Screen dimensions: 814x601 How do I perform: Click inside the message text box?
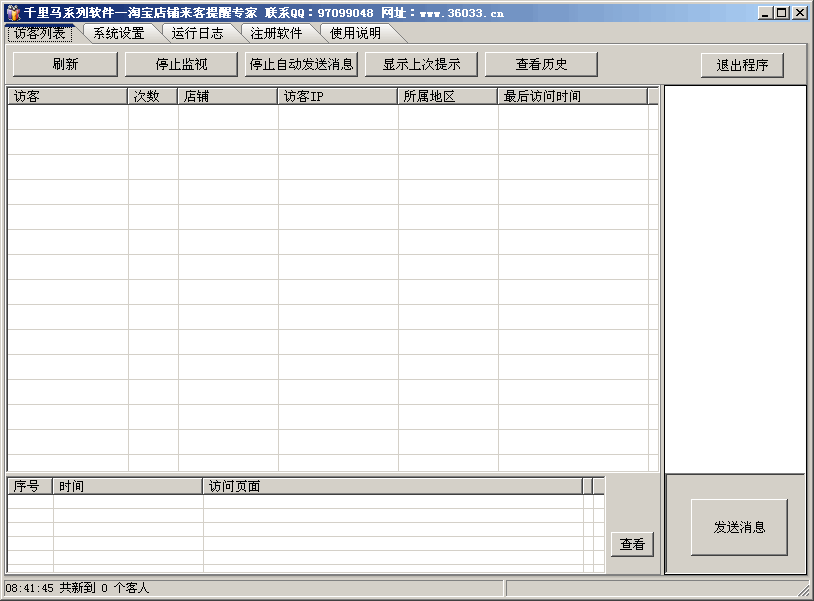(x=736, y=280)
